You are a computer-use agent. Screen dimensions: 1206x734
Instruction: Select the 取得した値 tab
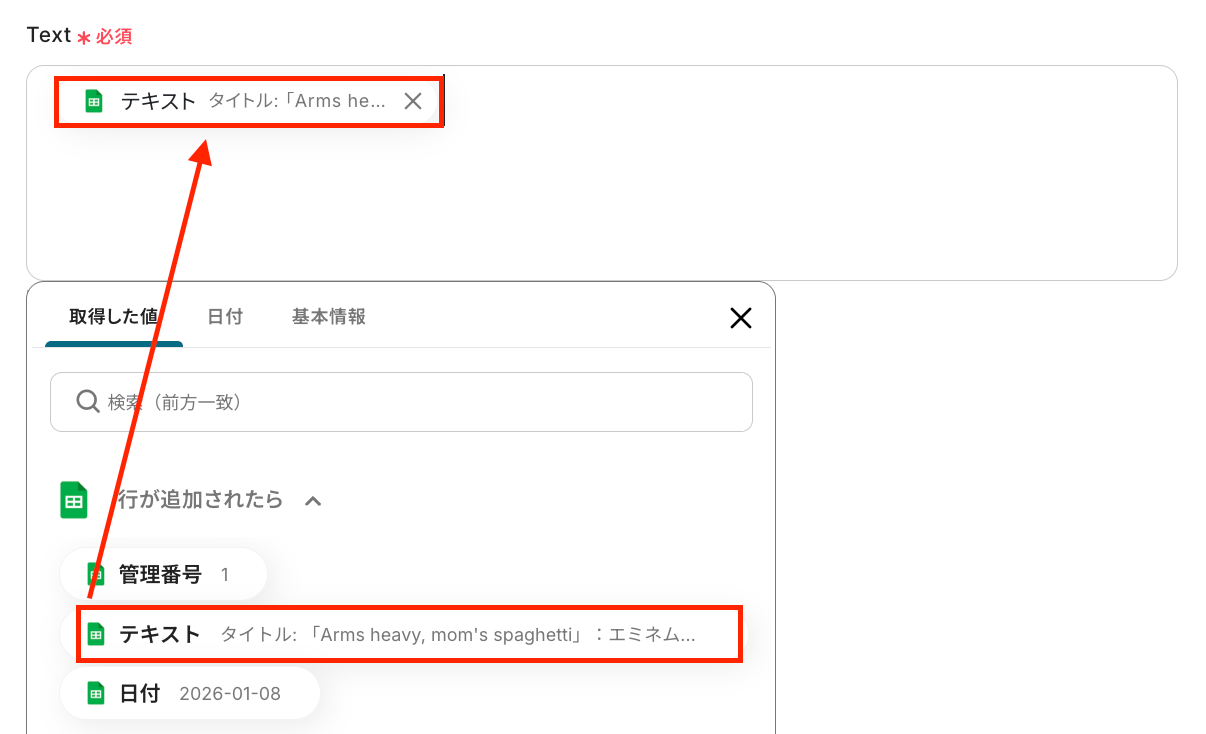(x=114, y=317)
